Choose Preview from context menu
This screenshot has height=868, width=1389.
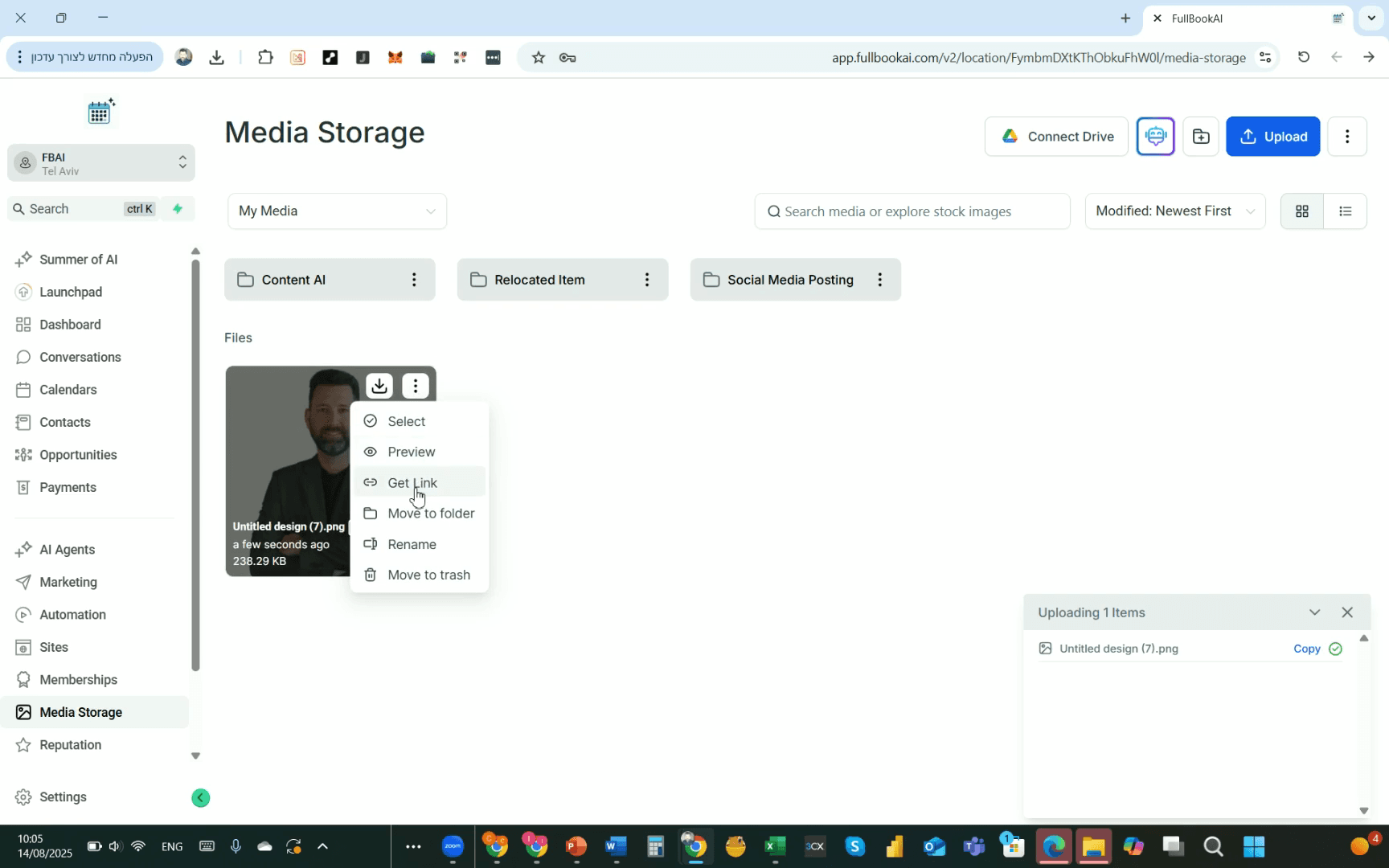click(x=420, y=452)
